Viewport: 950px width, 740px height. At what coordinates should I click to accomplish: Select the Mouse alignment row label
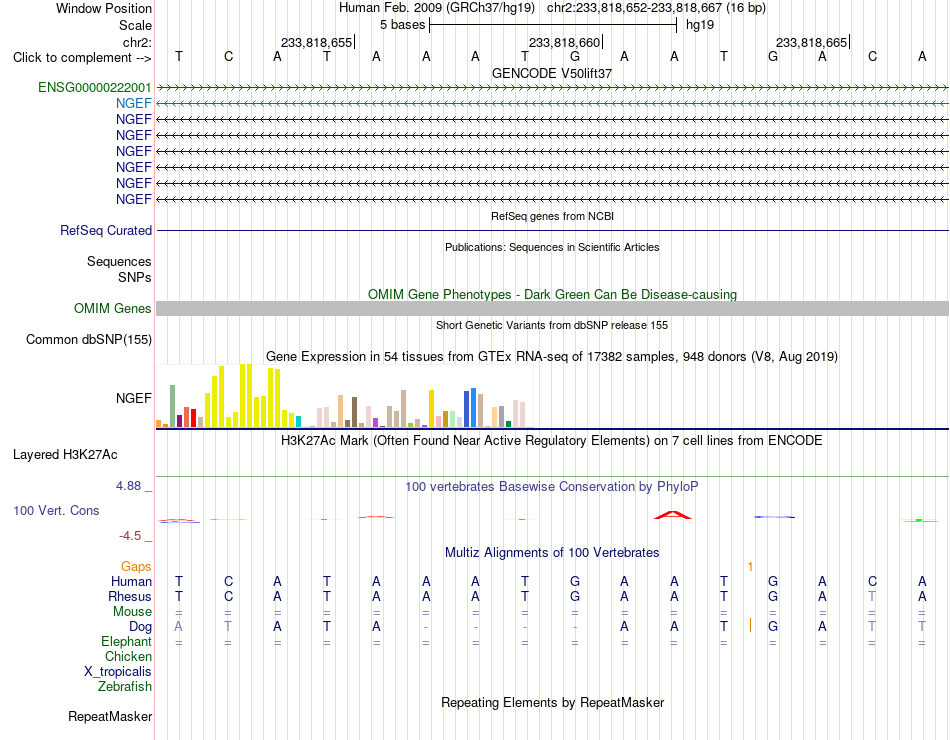tap(132, 612)
